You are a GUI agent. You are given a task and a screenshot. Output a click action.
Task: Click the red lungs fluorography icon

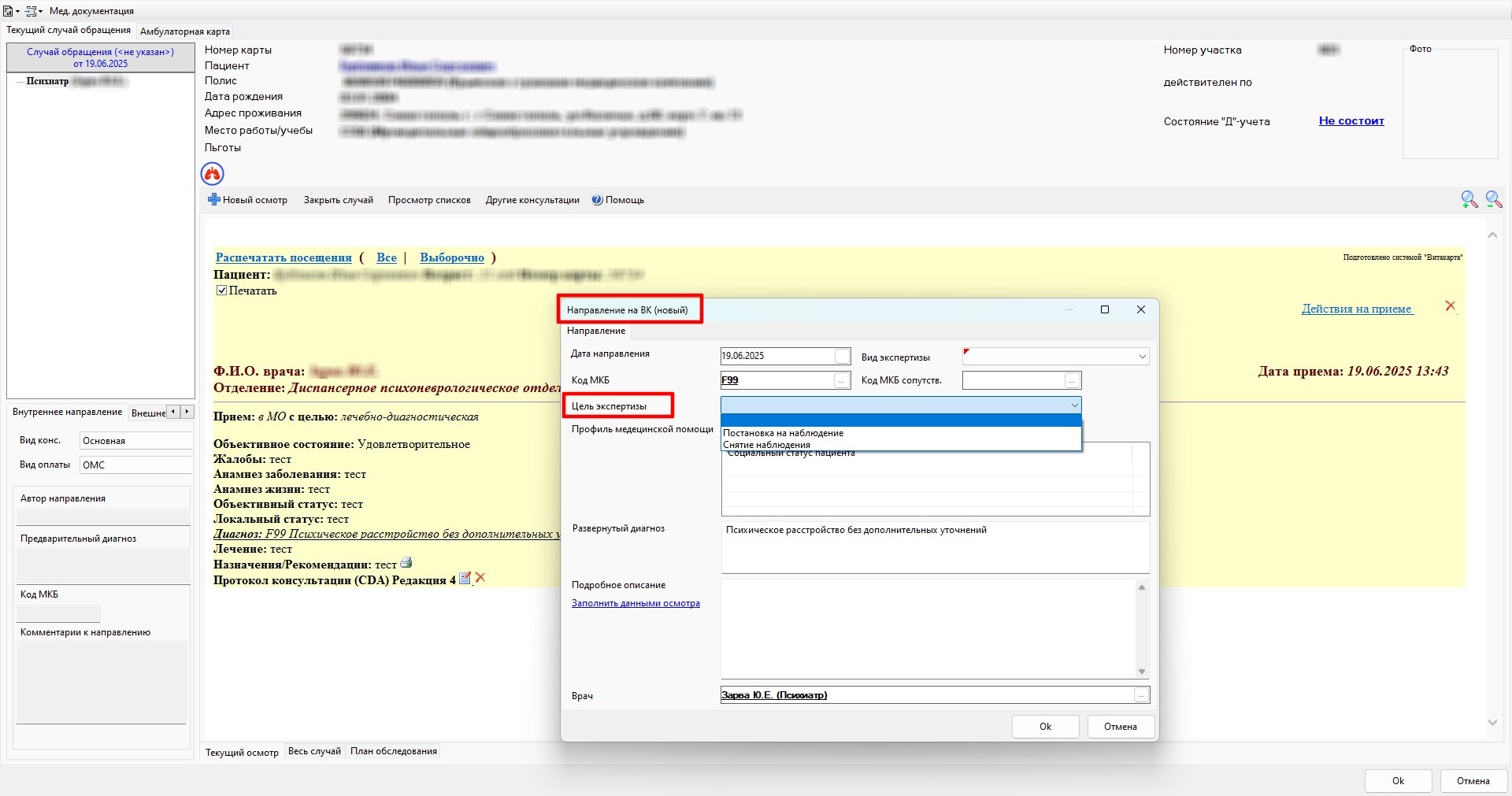click(x=213, y=174)
